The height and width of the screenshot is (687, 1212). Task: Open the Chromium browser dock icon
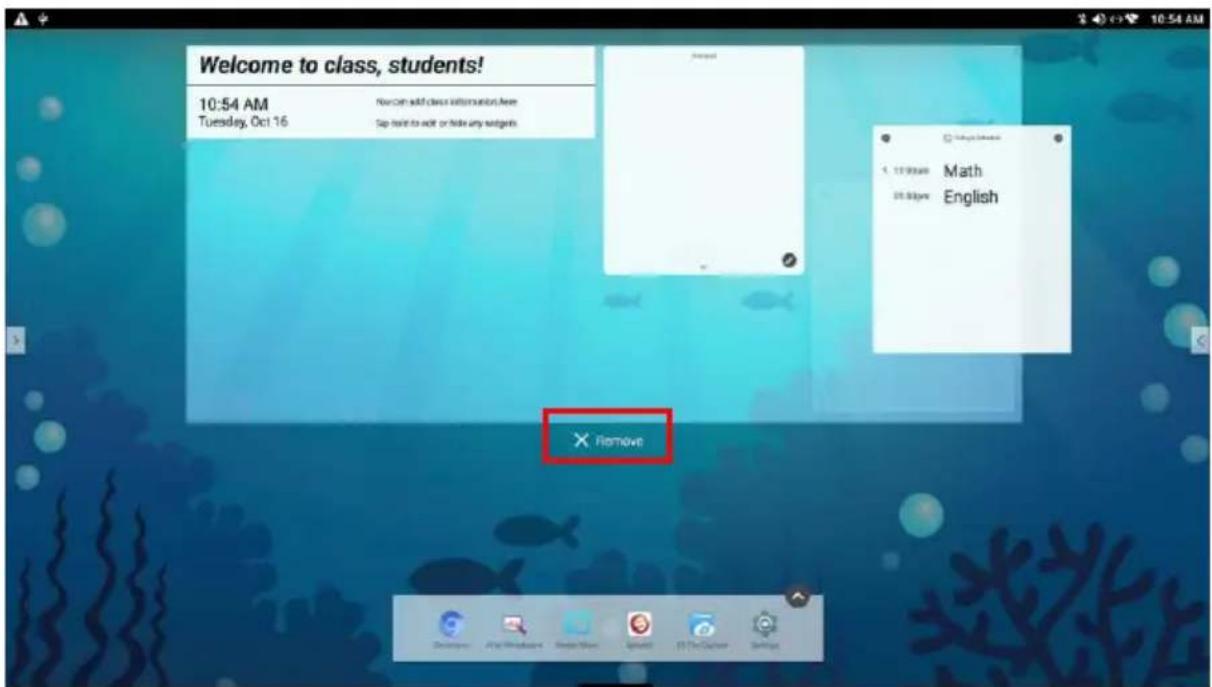[x=451, y=625]
